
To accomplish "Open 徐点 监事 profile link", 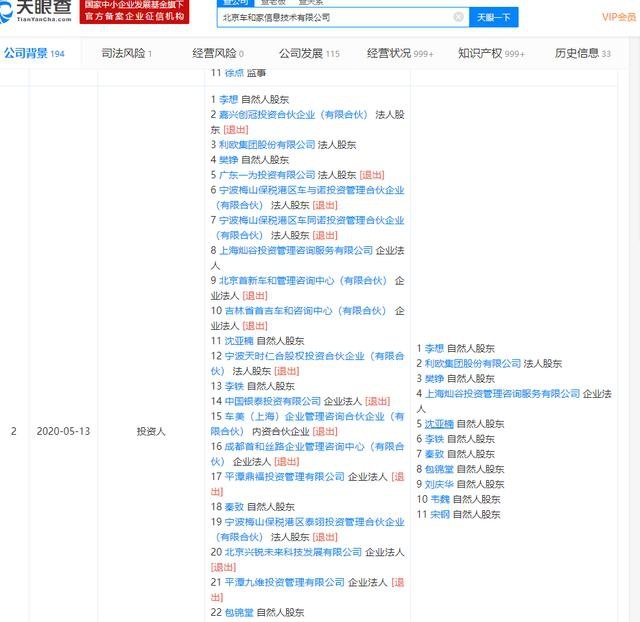I will [234, 73].
